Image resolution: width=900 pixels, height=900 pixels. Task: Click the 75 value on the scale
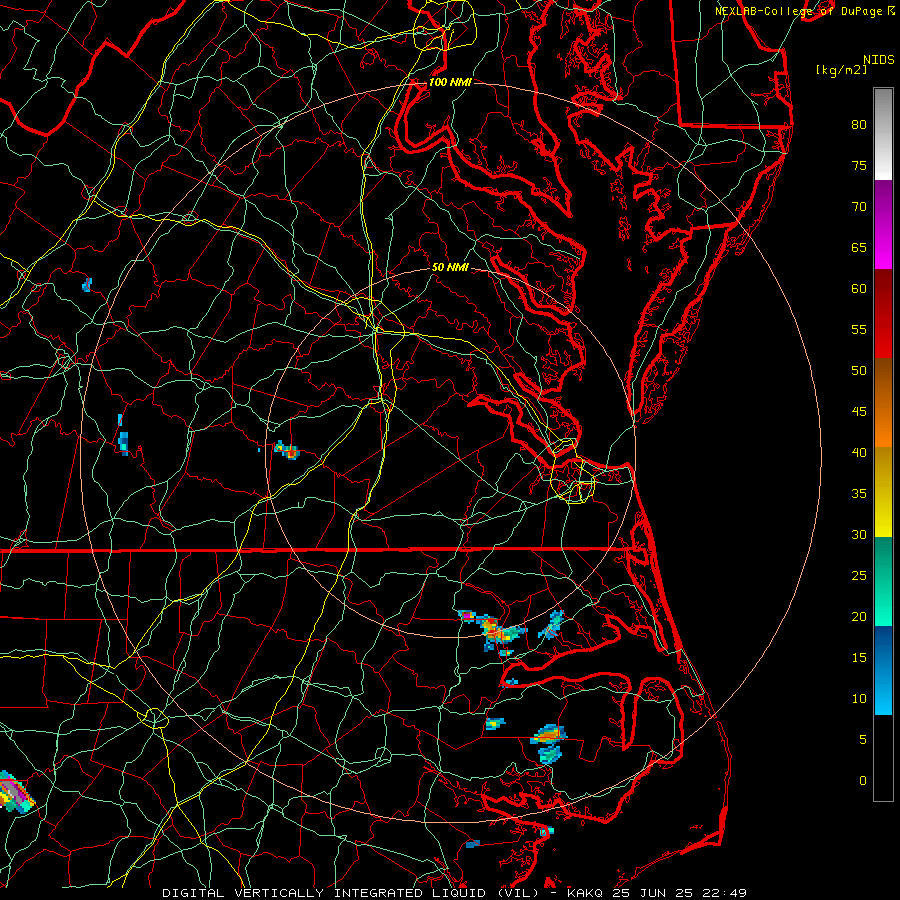tap(859, 165)
